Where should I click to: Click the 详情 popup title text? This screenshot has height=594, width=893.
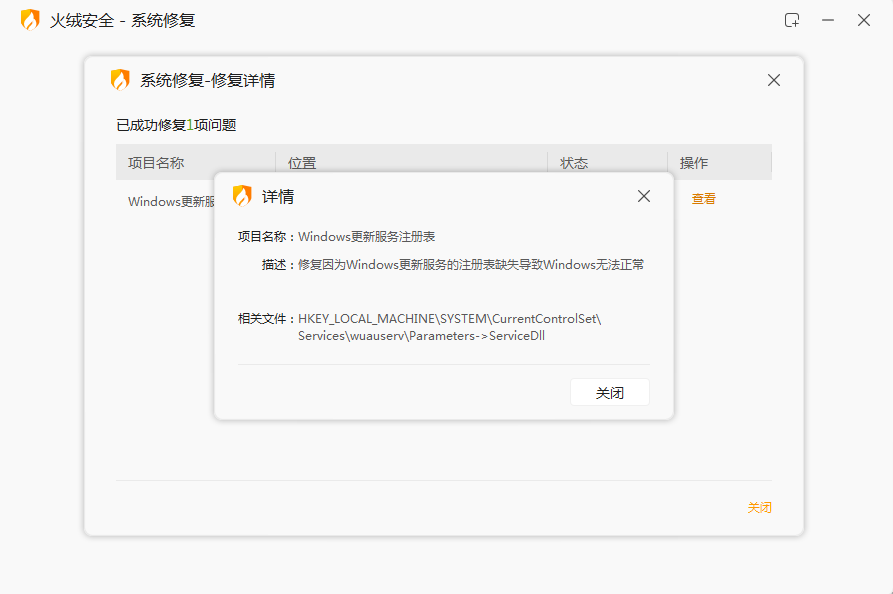(278, 196)
